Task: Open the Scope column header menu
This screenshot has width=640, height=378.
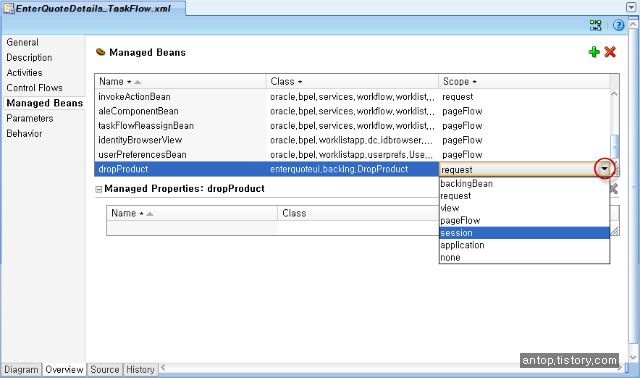Action: point(474,82)
